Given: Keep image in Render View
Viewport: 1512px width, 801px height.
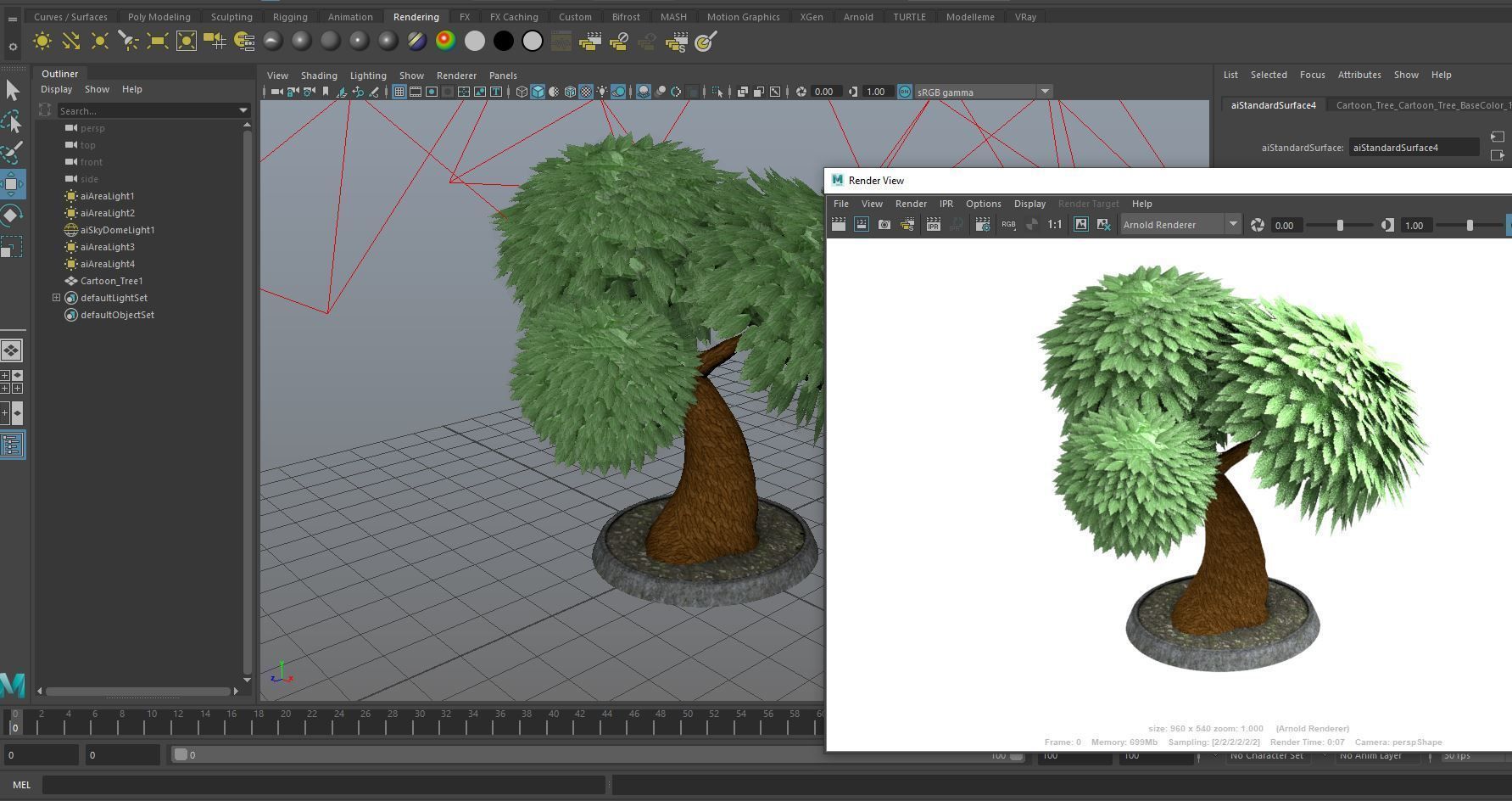Looking at the screenshot, I should tap(1081, 225).
